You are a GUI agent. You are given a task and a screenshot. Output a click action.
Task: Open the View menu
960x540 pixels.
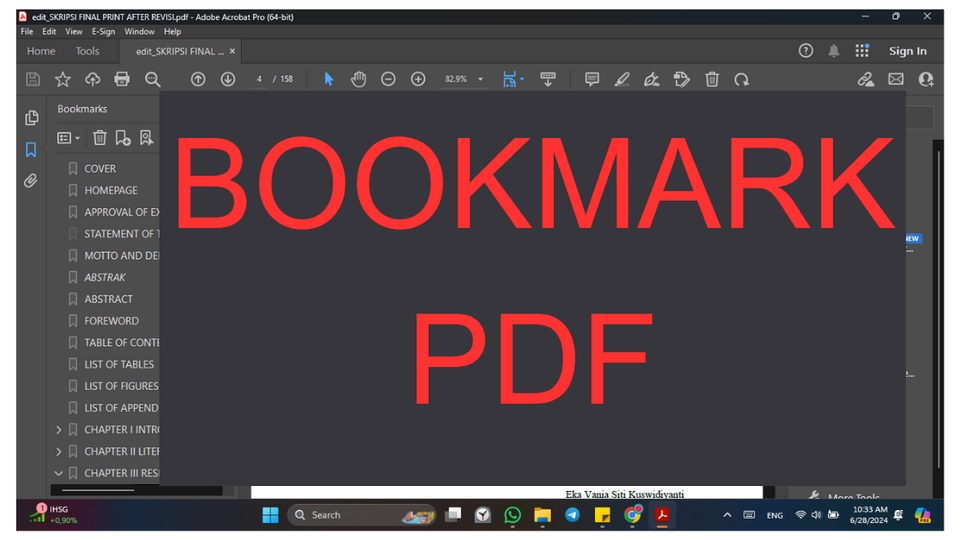[x=73, y=32]
